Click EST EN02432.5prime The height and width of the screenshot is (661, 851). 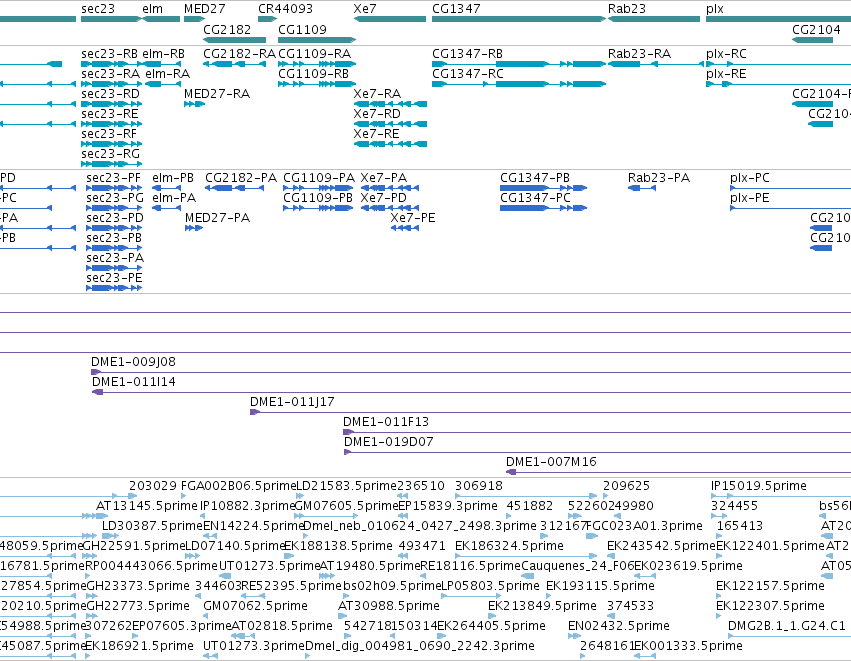tap(574, 636)
